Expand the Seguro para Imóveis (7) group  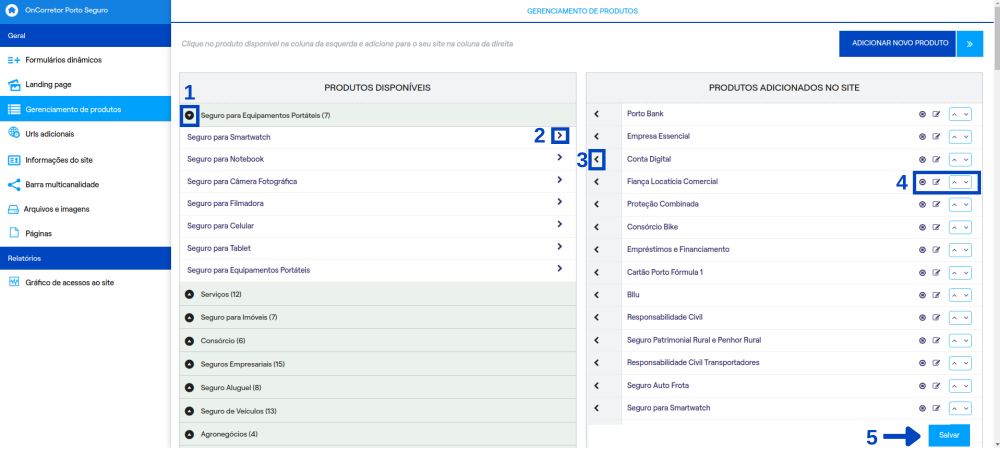(x=189, y=317)
